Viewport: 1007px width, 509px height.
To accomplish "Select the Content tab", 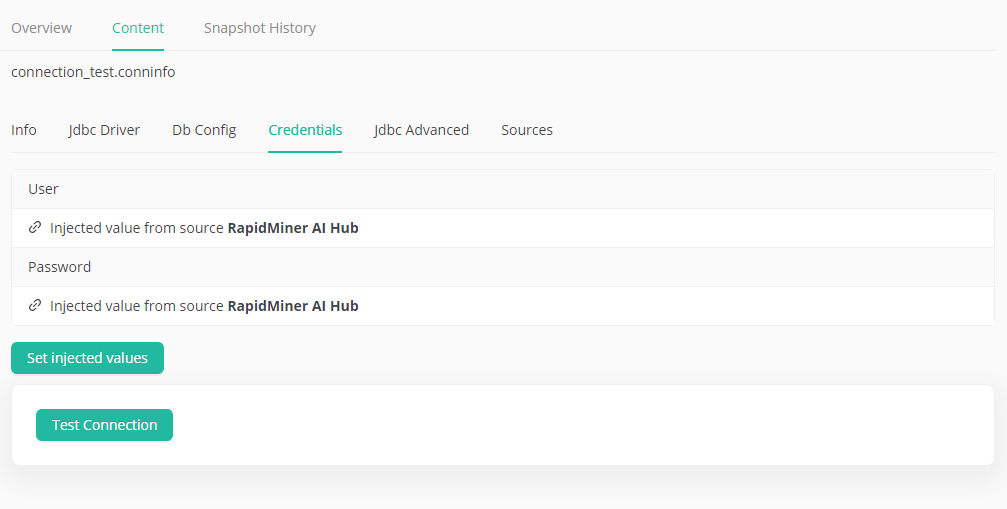I will pos(138,28).
